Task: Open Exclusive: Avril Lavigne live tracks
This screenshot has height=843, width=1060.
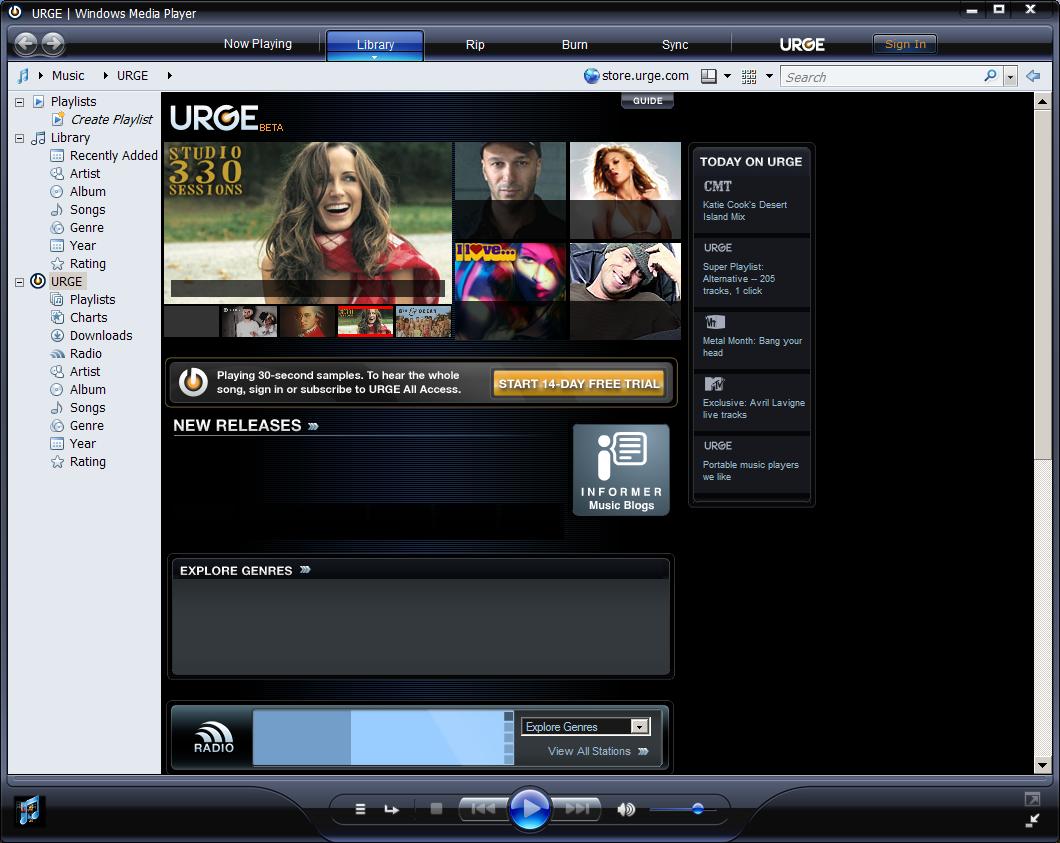Action: point(753,408)
